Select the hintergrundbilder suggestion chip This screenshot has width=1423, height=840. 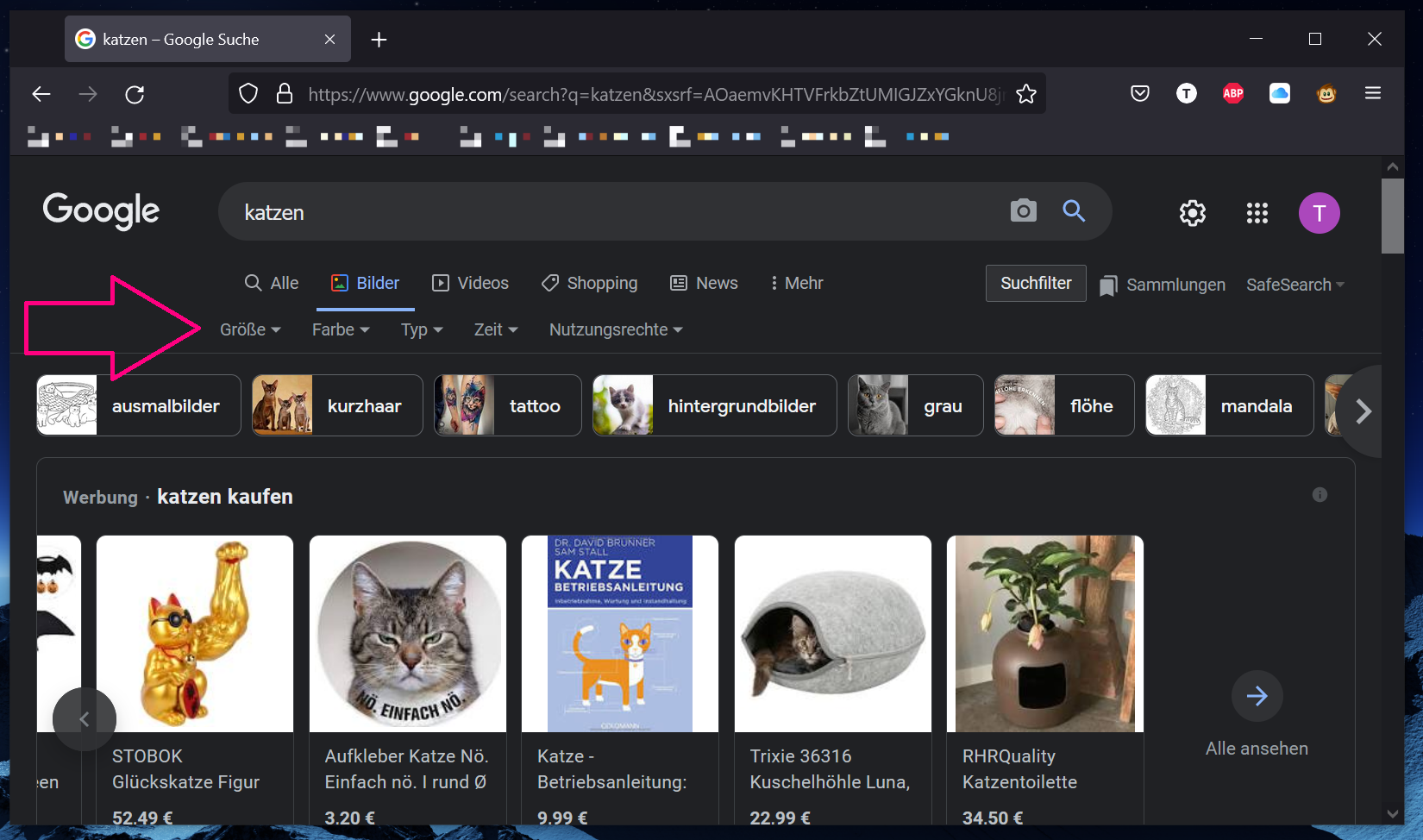coord(714,406)
